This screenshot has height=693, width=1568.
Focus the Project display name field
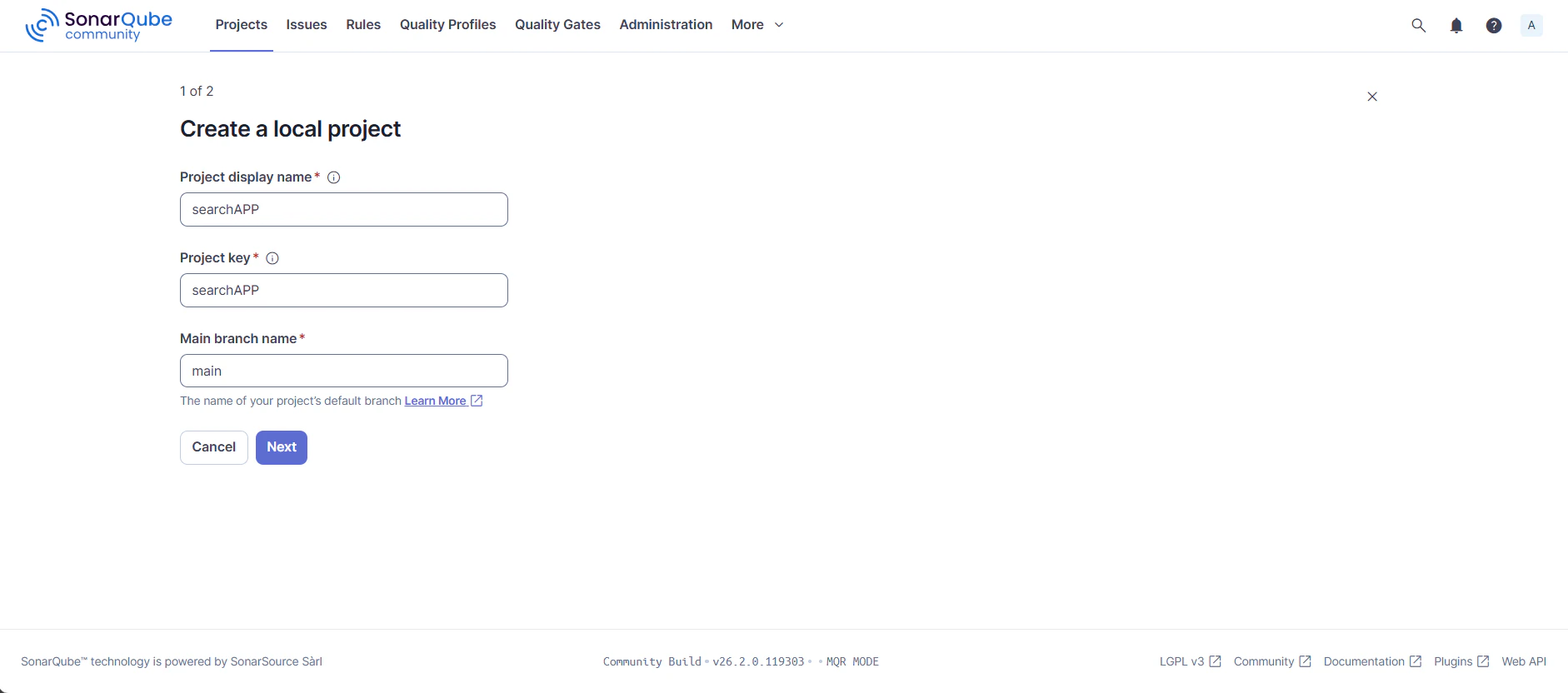coord(344,210)
